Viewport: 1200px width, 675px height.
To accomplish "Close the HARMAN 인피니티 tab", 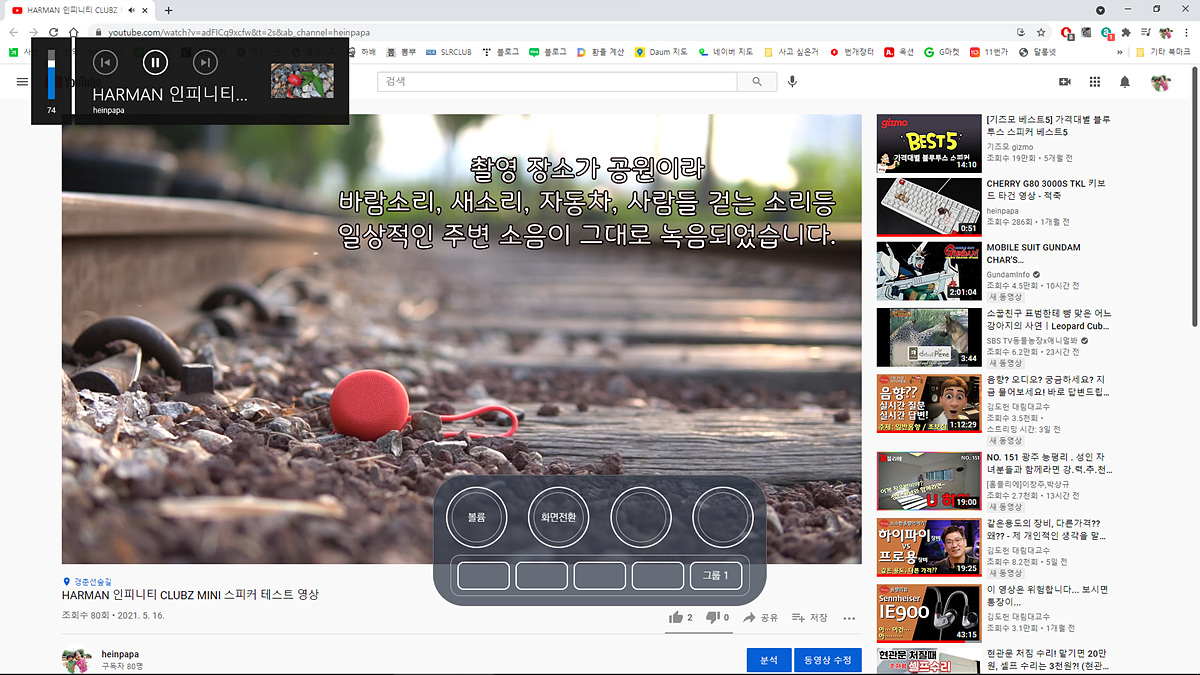I will (146, 10).
